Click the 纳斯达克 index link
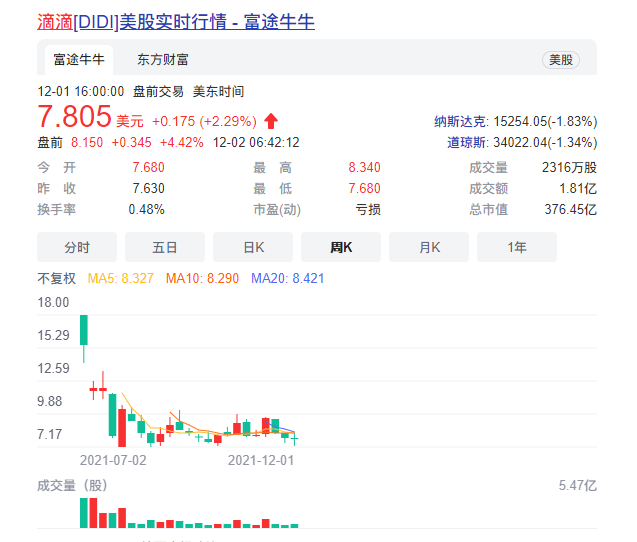 tap(459, 121)
